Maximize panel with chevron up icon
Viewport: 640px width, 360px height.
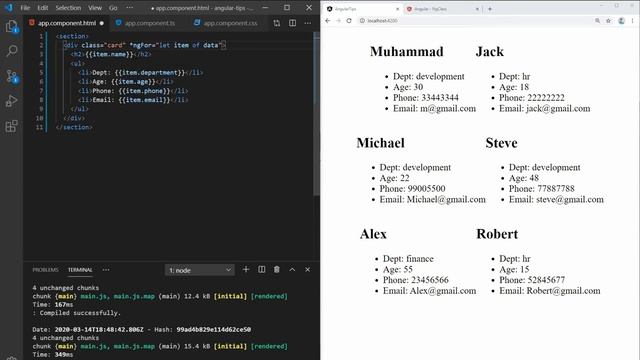pyautogui.click(x=292, y=269)
